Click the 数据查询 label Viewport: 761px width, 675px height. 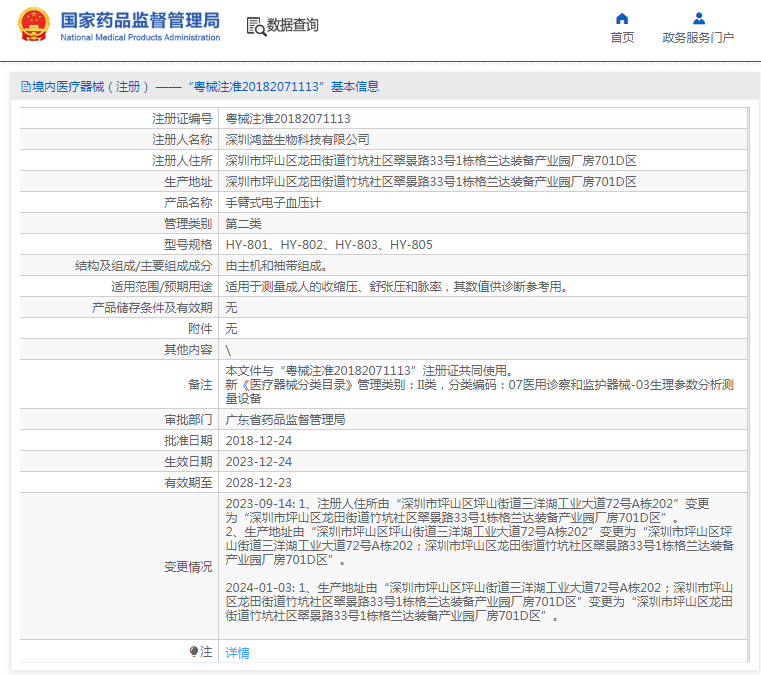(x=293, y=25)
